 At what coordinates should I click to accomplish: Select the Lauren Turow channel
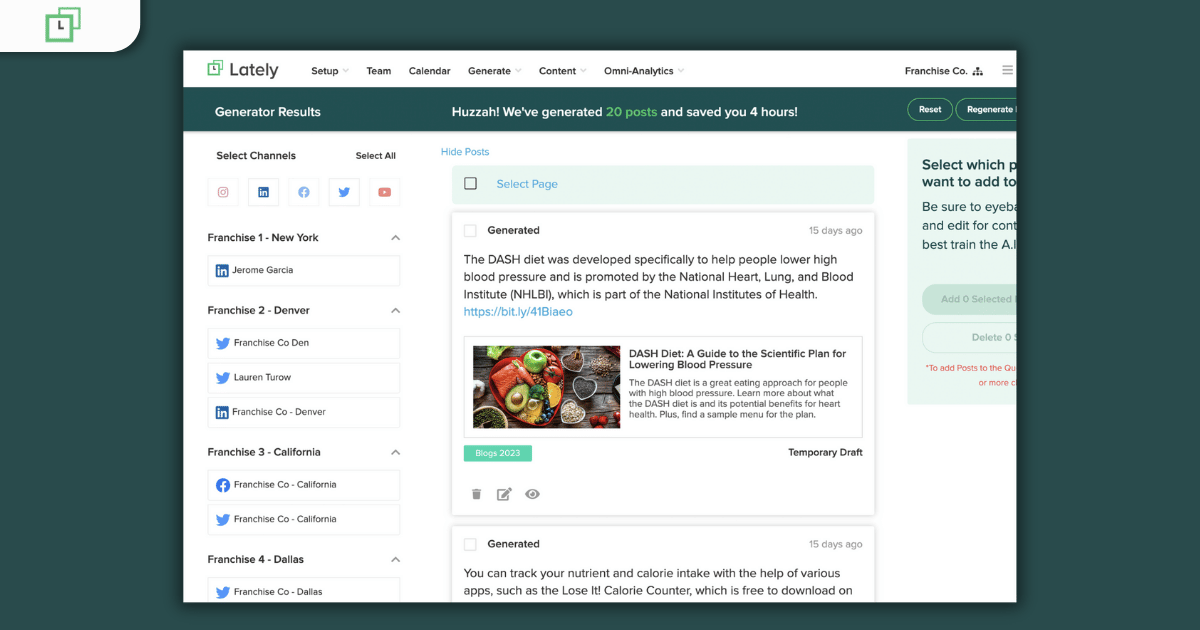304,378
